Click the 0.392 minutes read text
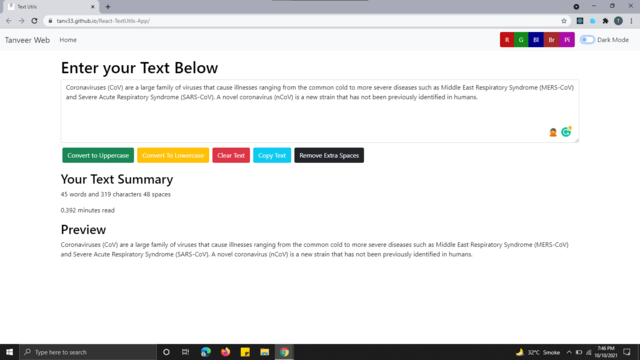The width and height of the screenshot is (640, 360). (88, 210)
